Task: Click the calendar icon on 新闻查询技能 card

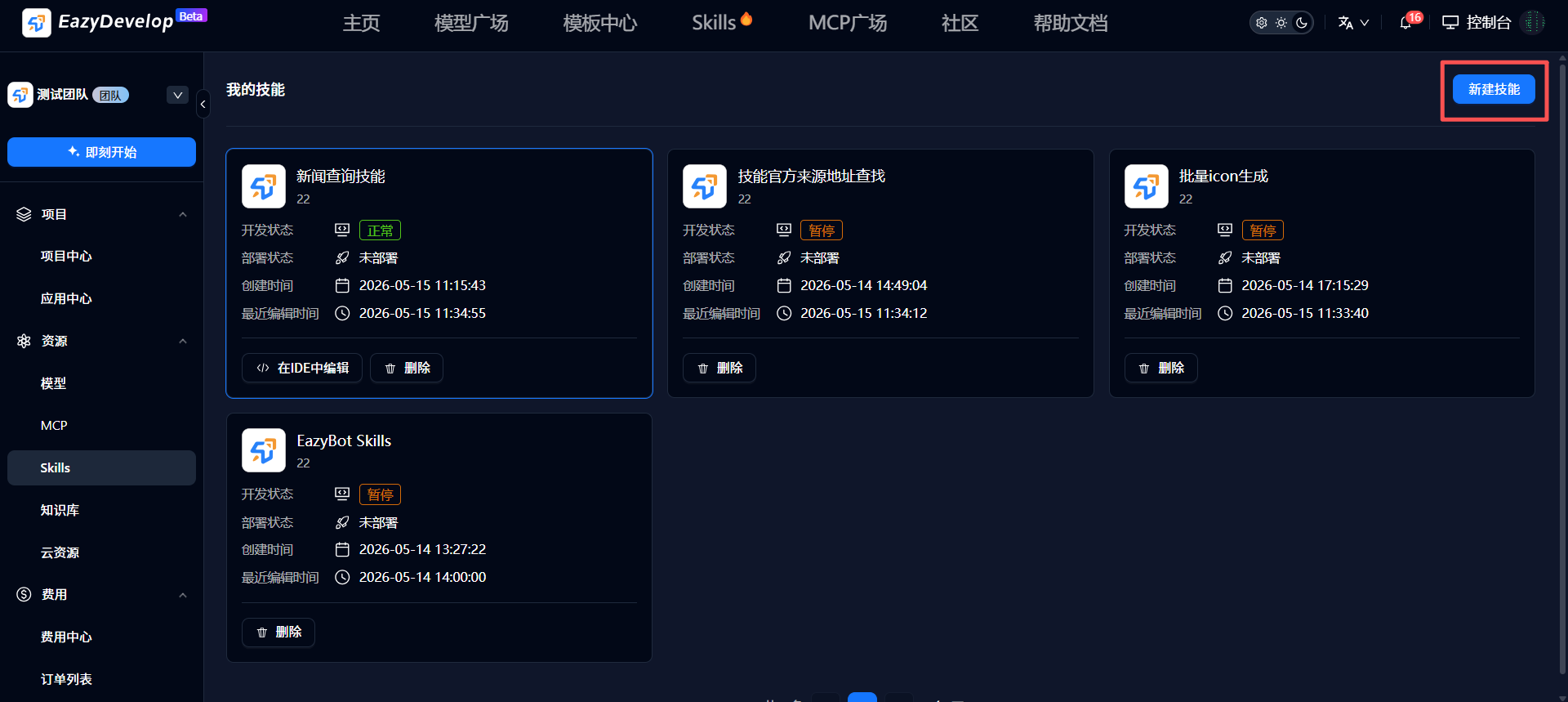Action: click(x=342, y=285)
